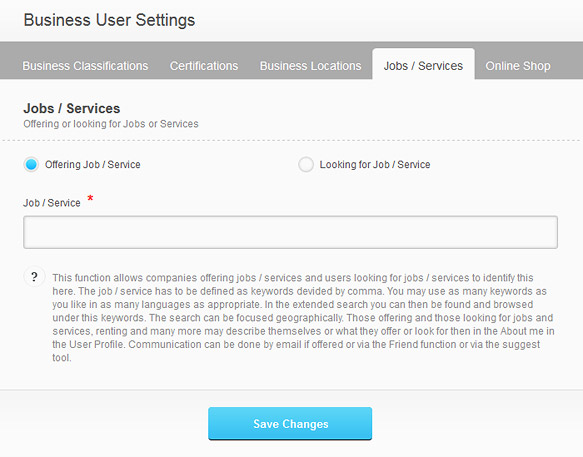Select the Looking for Job / Service radio button
The width and height of the screenshot is (583, 457).
[306, 164]
